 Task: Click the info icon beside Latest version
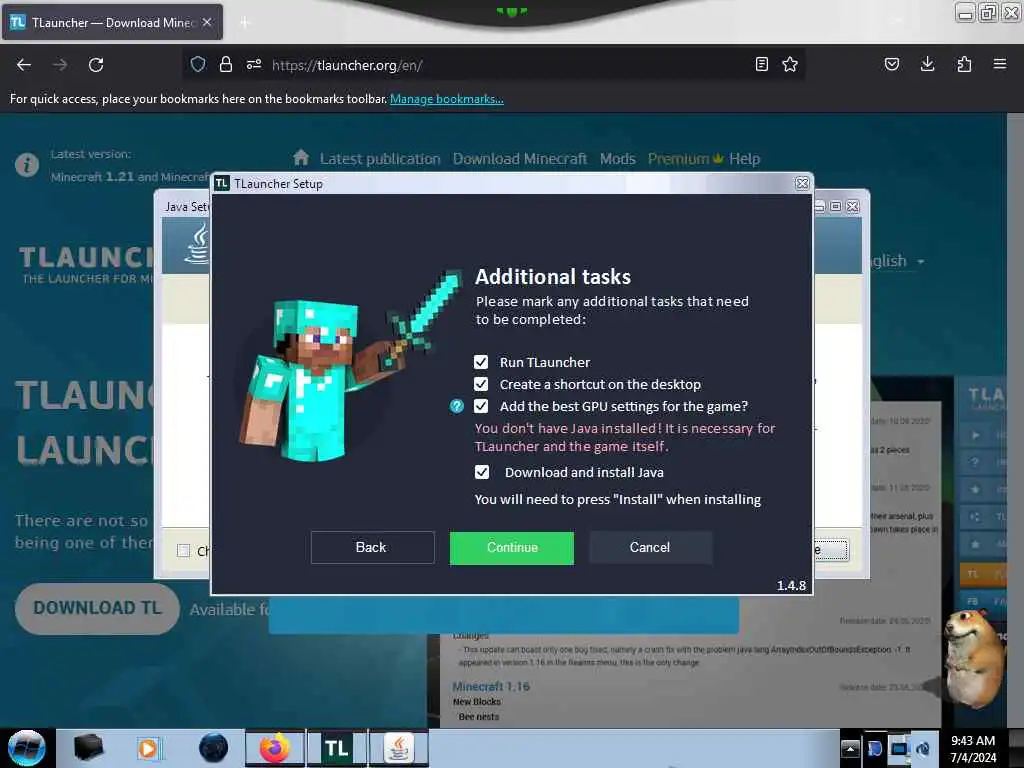click(x=27, y=165)
